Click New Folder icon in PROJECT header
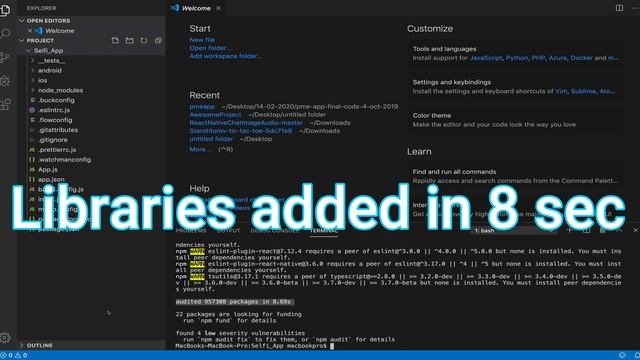Image resolution: width=640 pixels, height=360 pixels. [x=129, y=40]
